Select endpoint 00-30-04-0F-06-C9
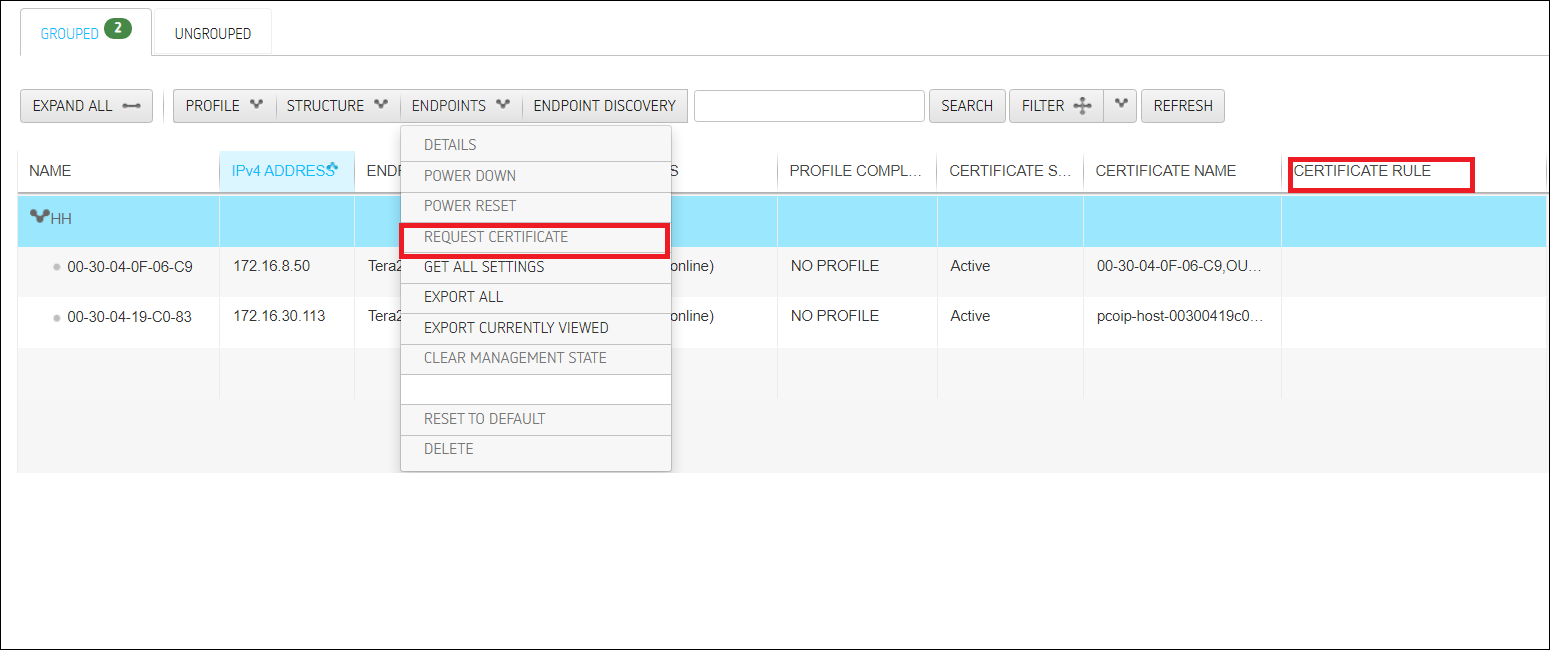This screenshot has width=1550, height=650. coord(129,268)
